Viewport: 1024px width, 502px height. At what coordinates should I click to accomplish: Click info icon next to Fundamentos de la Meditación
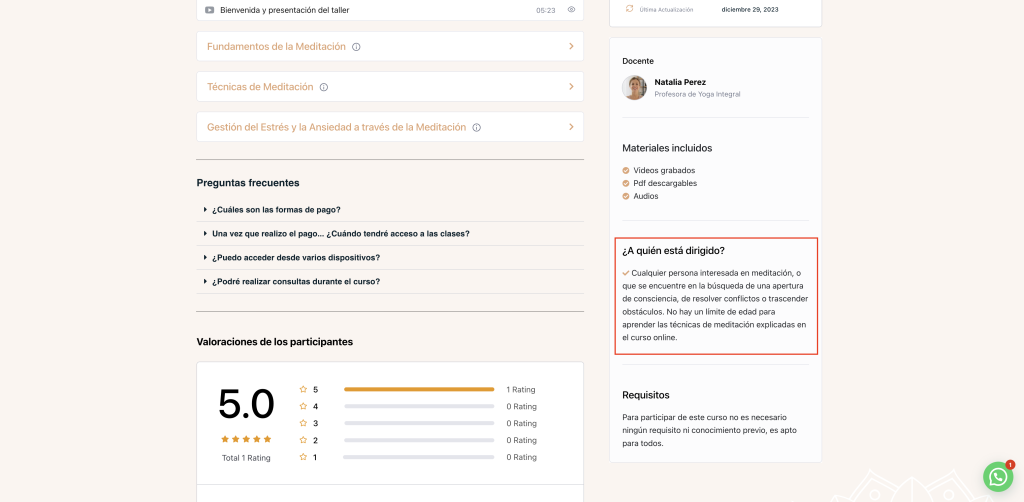point(356,47)
